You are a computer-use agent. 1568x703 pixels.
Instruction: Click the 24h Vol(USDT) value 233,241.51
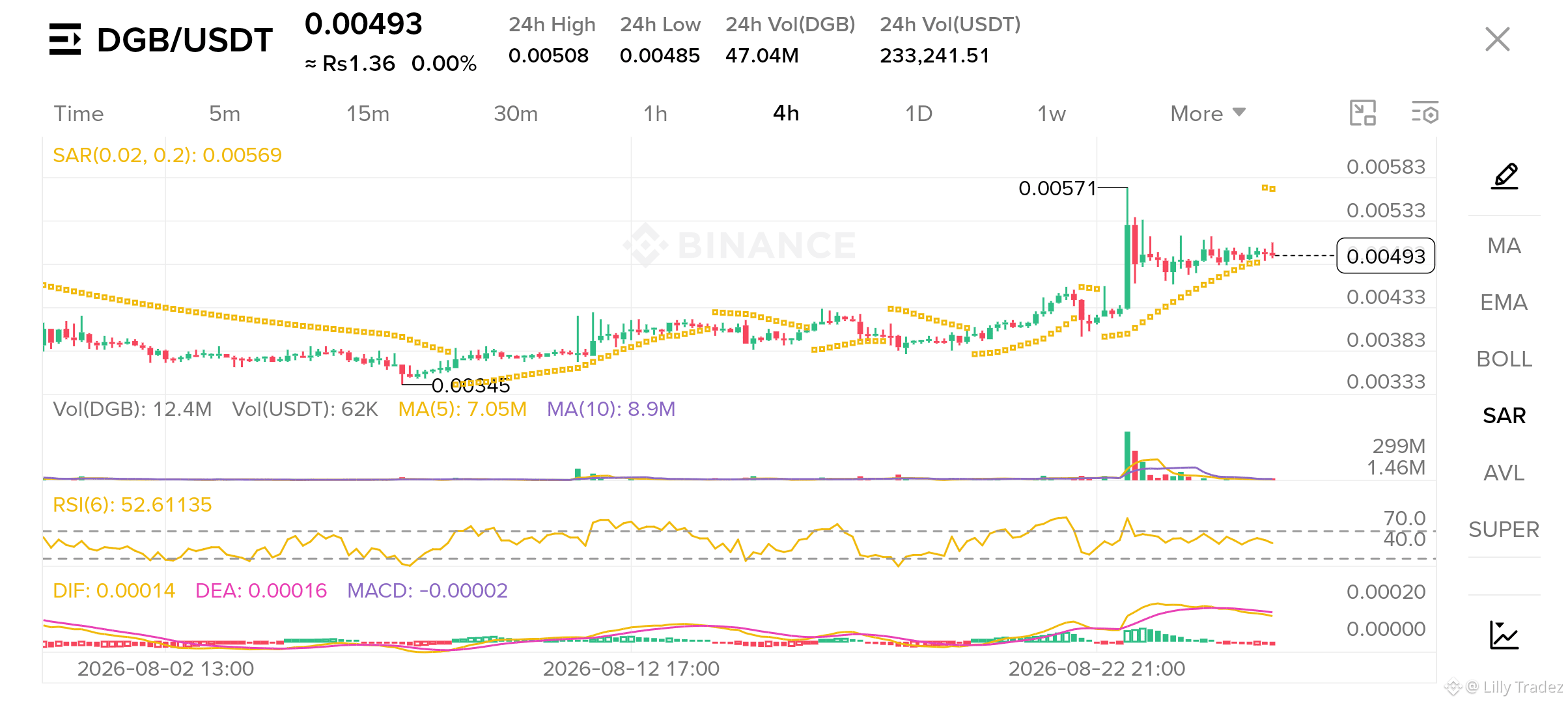pos(934,56)
